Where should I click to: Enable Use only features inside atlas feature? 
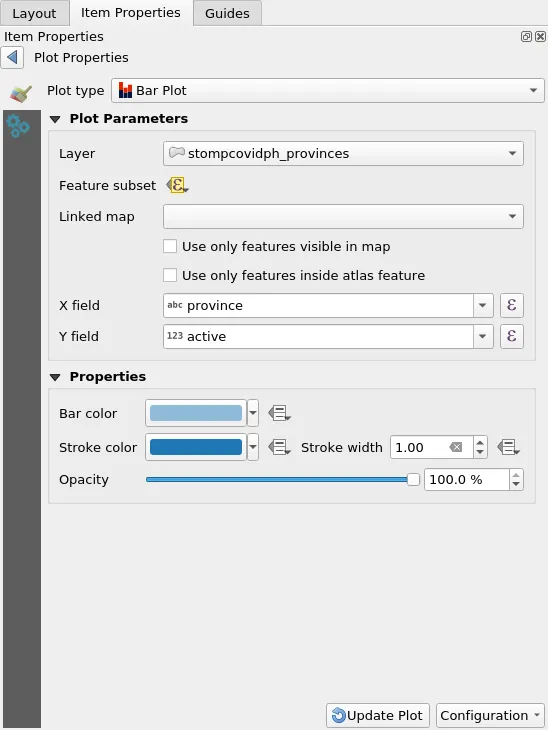pyautogui.click(x=170, y=275)
